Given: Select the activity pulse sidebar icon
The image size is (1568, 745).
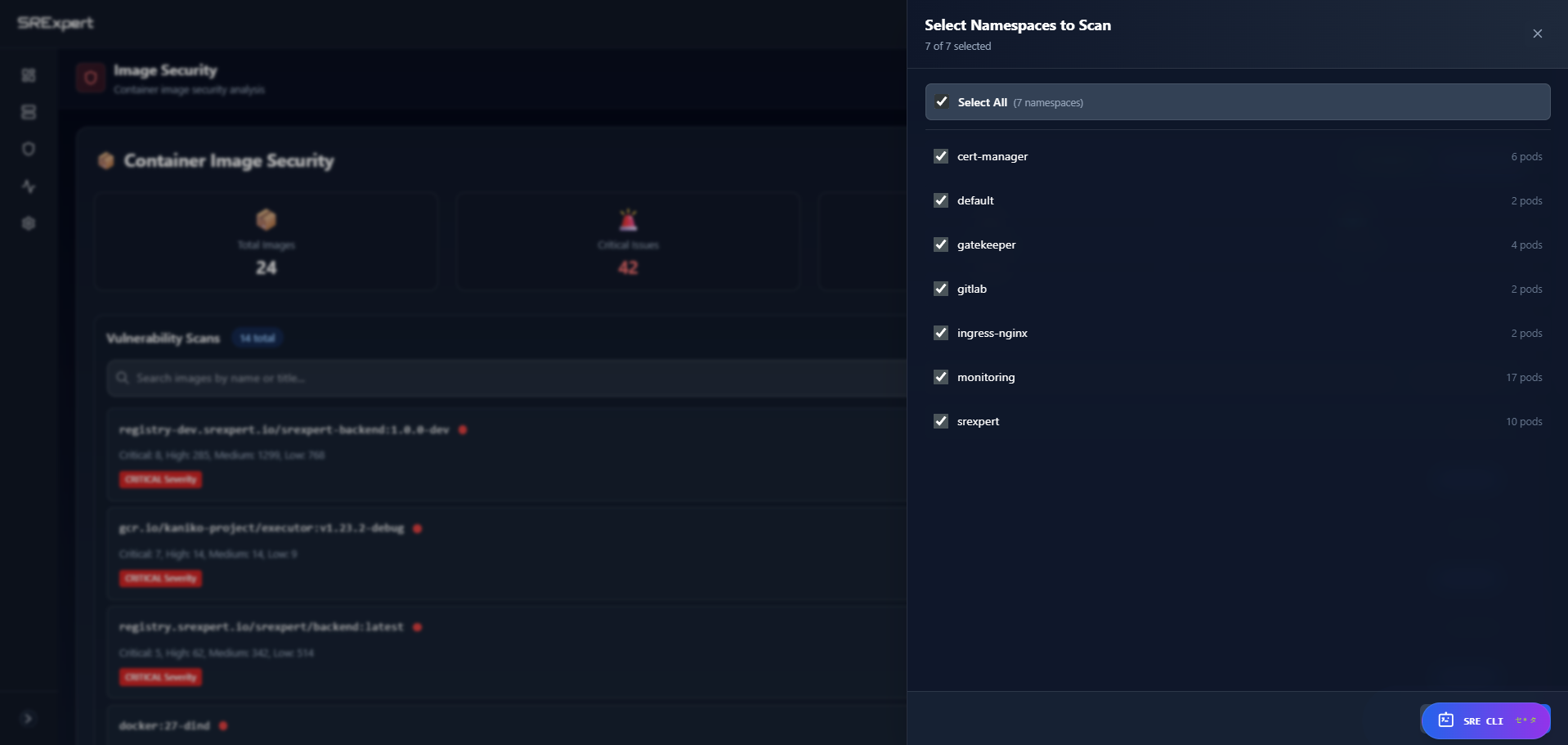Looking at the screenshot, I should pos(29,186).
